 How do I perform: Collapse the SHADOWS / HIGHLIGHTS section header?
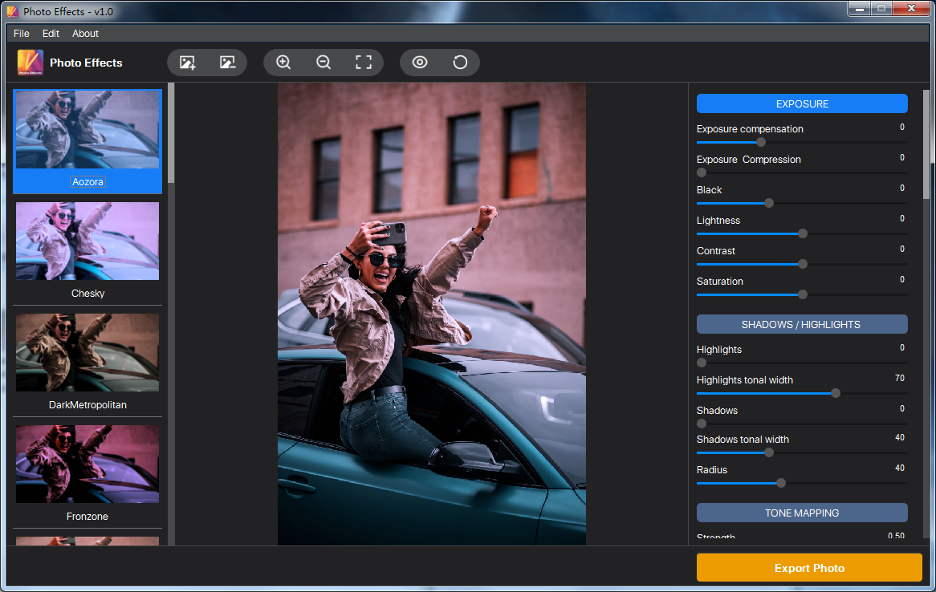(x=801, y=325)
